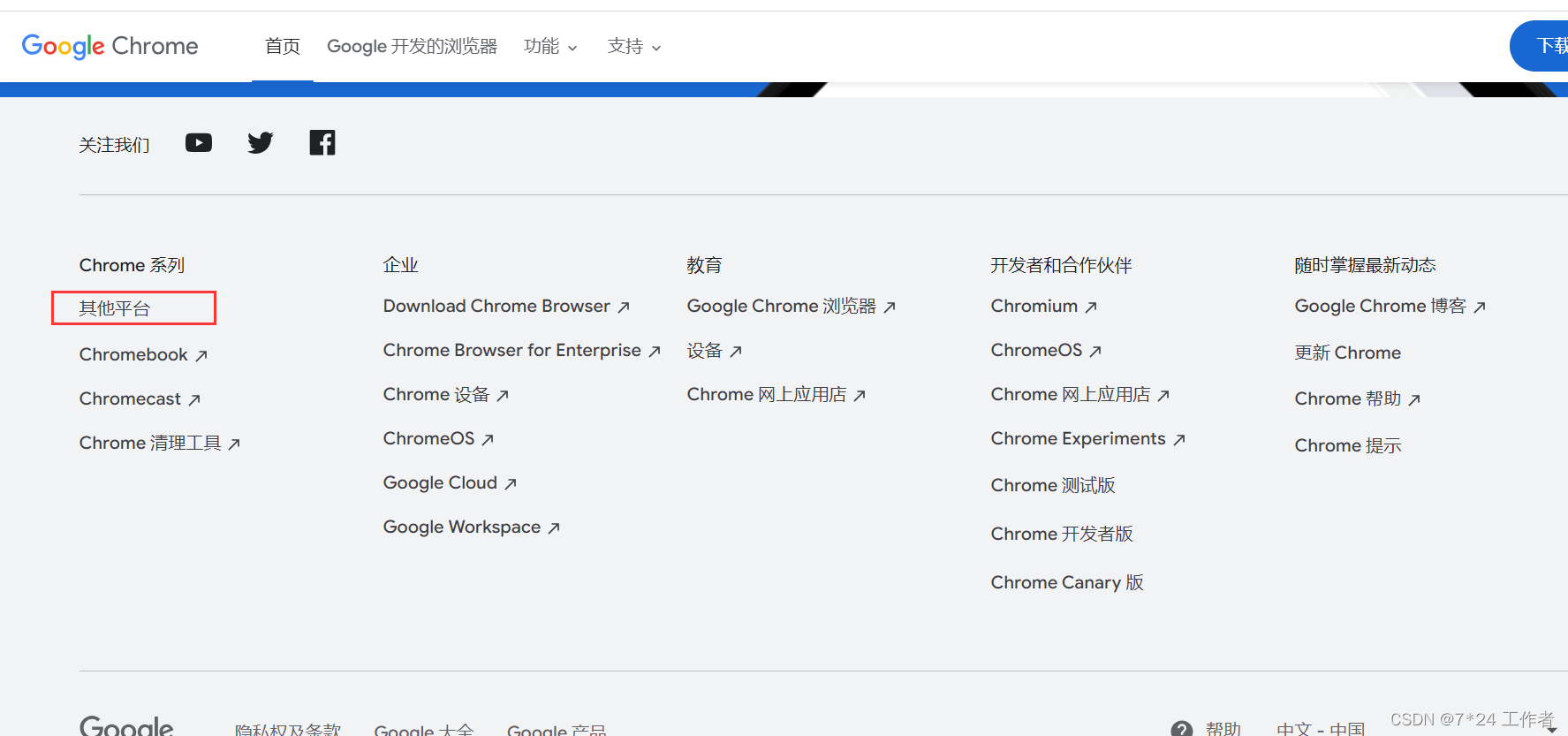The image size is (1568, 736).
Task: Expand the 支持 dropdown menu
Action: pyautogui.click(x=634, y=46)
